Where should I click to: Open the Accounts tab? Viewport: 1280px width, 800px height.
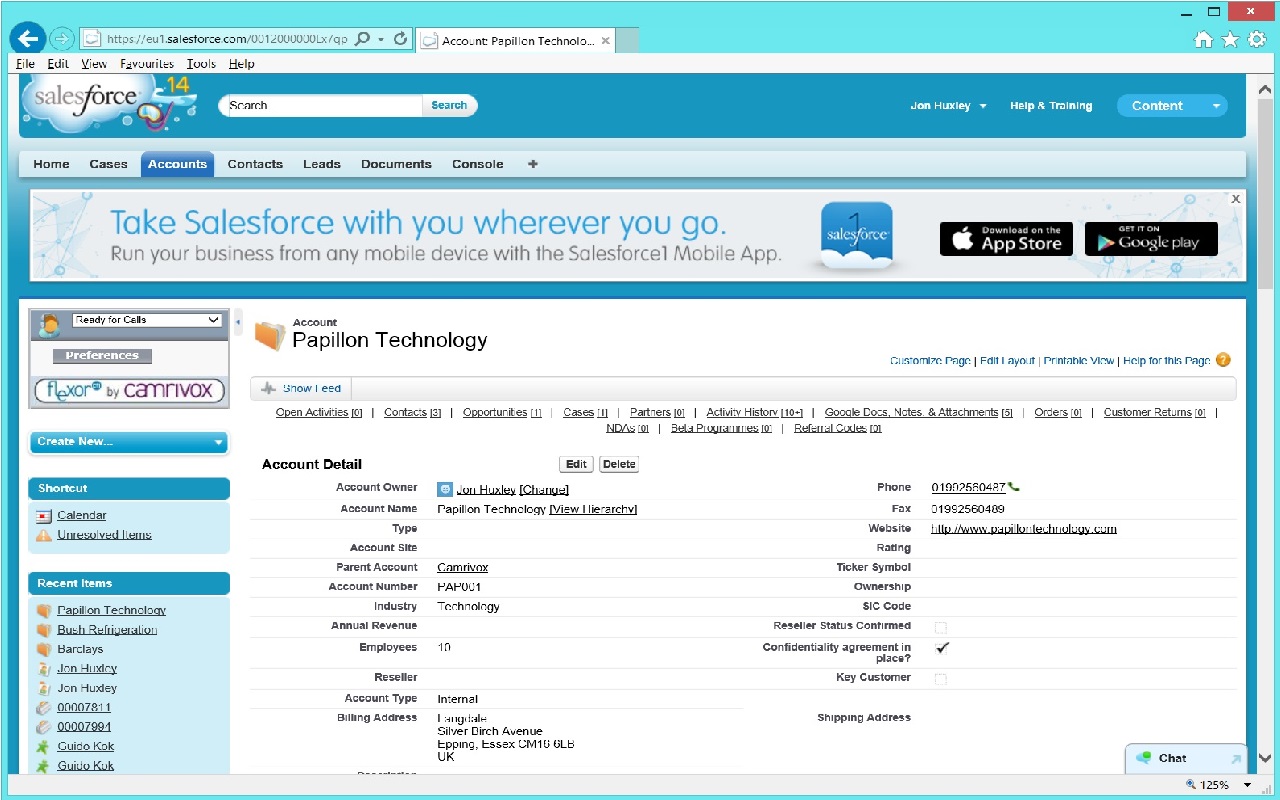(x=177, y=164)
